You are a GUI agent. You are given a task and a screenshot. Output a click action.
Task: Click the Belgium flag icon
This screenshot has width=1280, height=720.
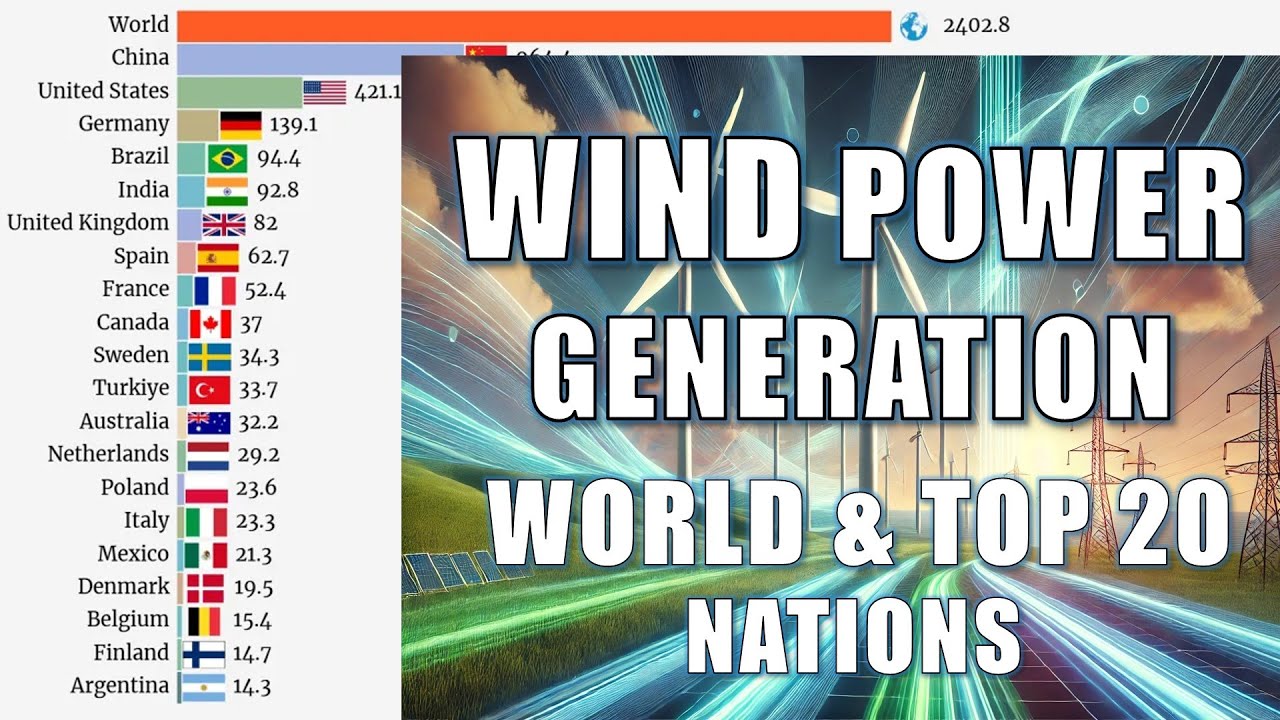[204, 620]
